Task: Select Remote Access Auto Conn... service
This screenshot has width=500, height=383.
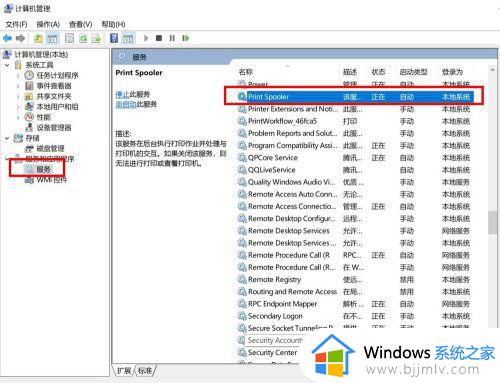Action: [x=293, y=194]
